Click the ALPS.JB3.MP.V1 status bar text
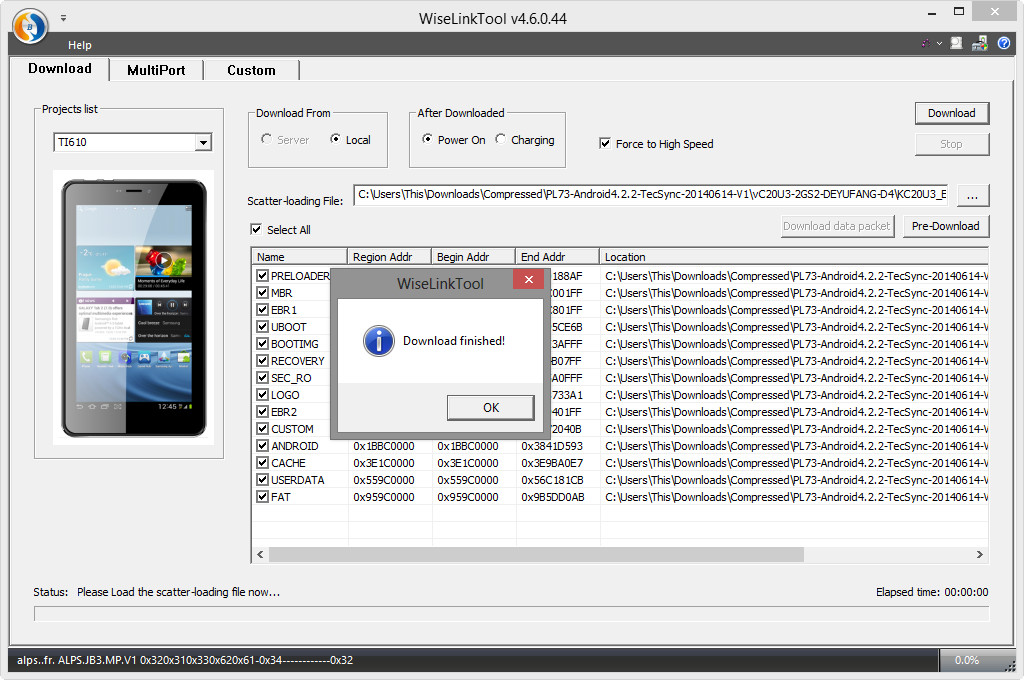This screenshot has width=1024, height=680. [185, 660]
